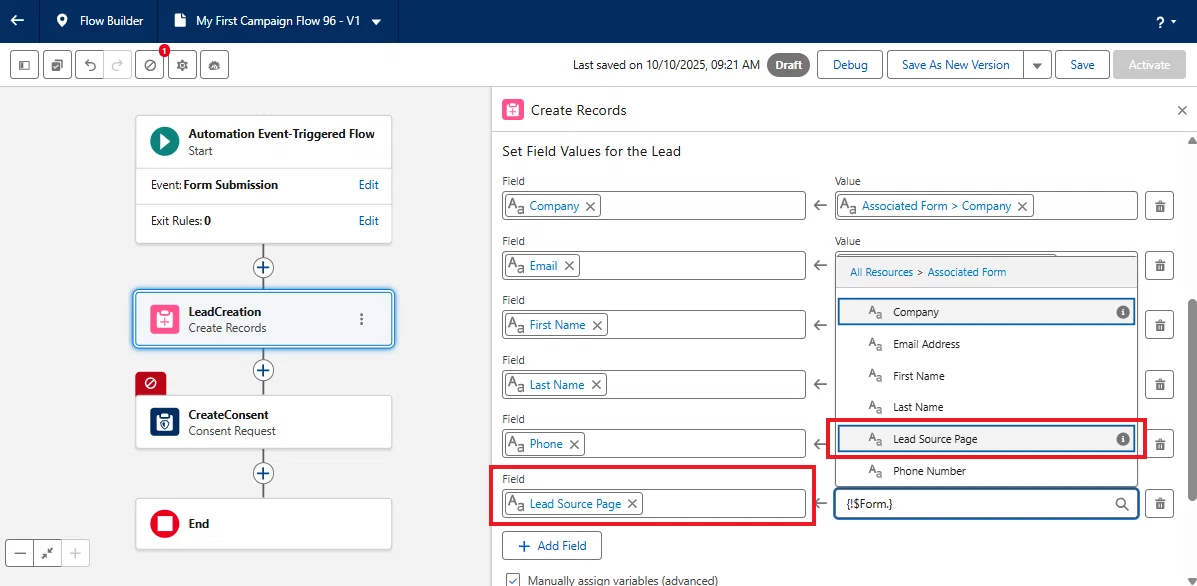Click All Resources breadcrumb link
This screenshot has height=586, width=1197.
(881, 272)
